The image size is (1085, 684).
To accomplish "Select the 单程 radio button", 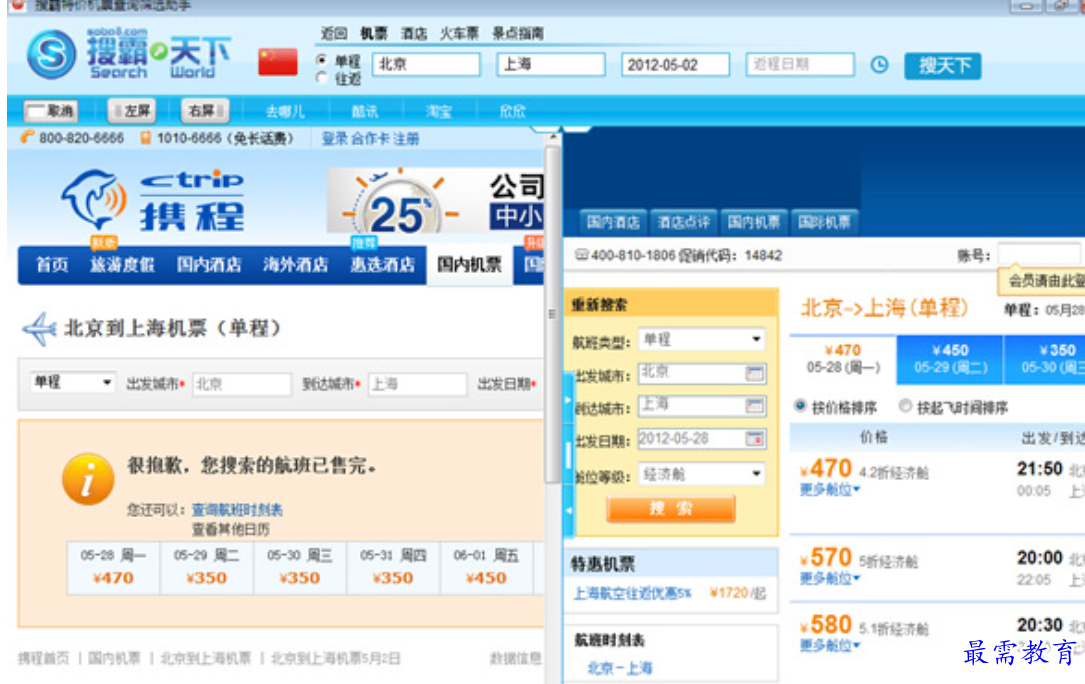I will click(x=321, y=60).
